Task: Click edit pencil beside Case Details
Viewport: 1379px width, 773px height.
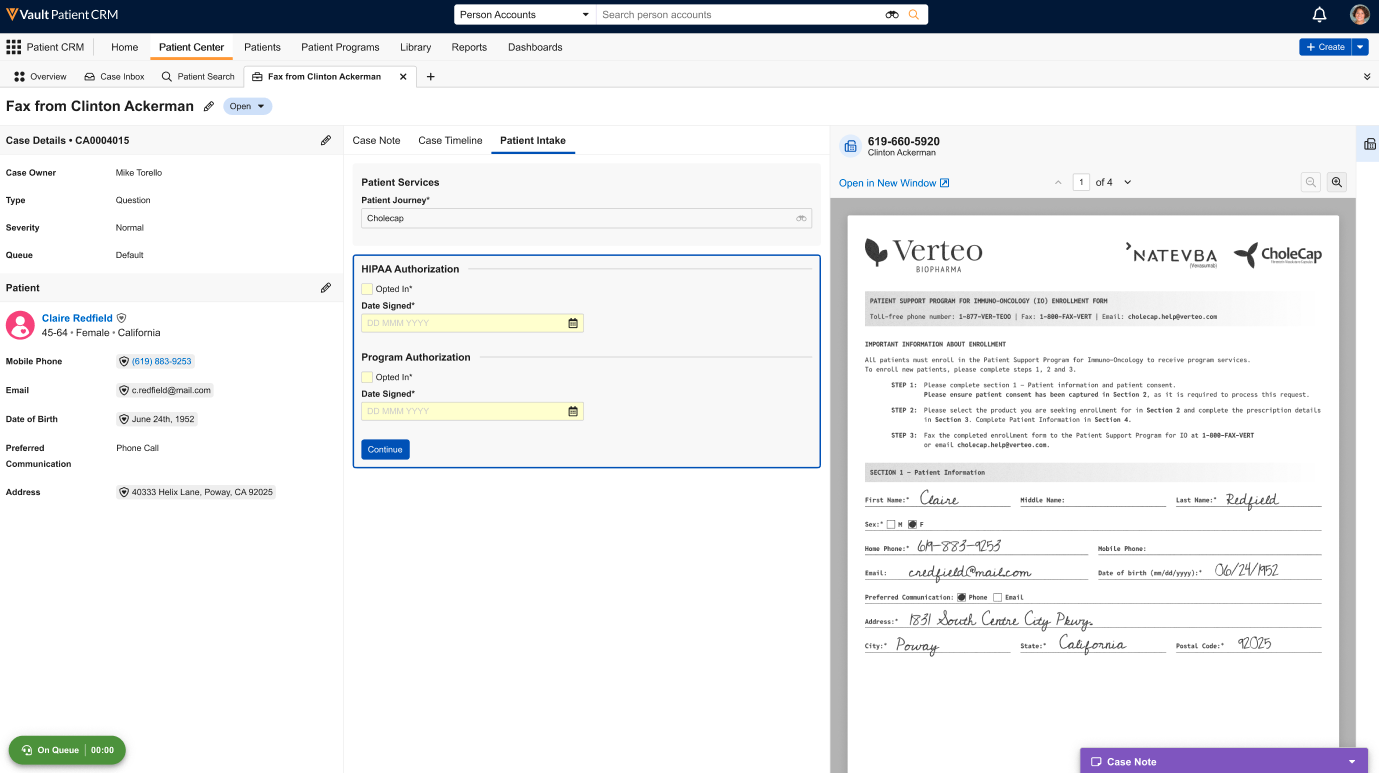Action: [325, 141]
